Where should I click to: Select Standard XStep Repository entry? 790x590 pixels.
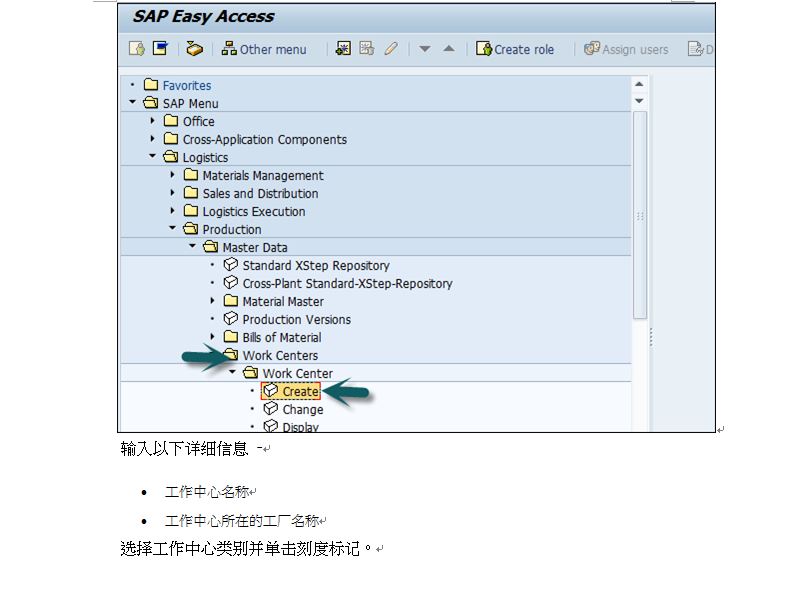point(316,266)
